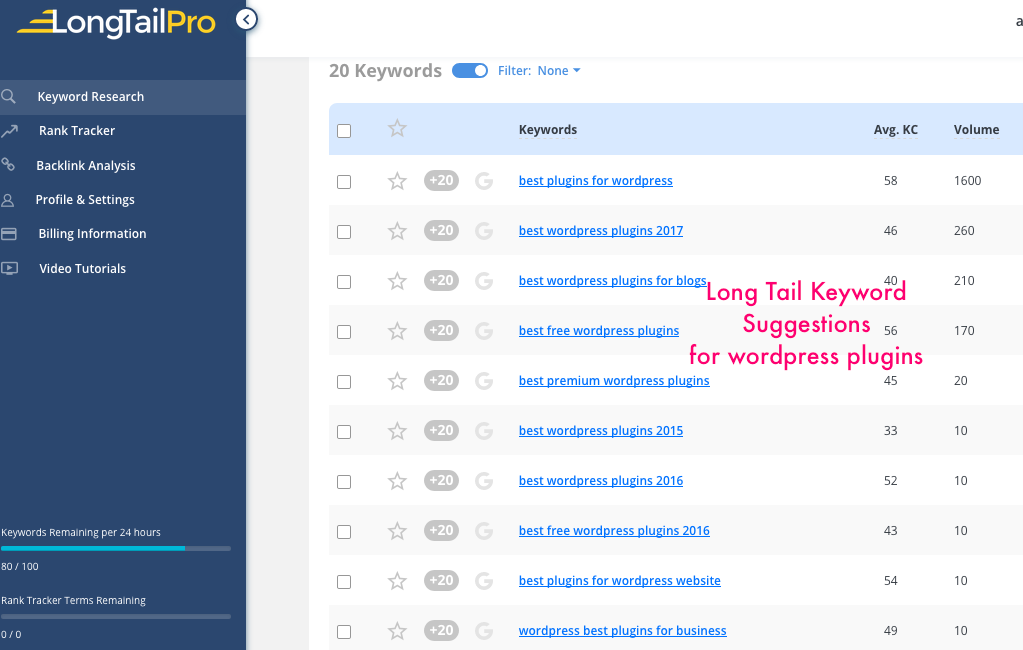Open Google icon for 'best wordpress plugins for blogs'
This screenshot has width=1023, height=650.
(x=484, y=281)
